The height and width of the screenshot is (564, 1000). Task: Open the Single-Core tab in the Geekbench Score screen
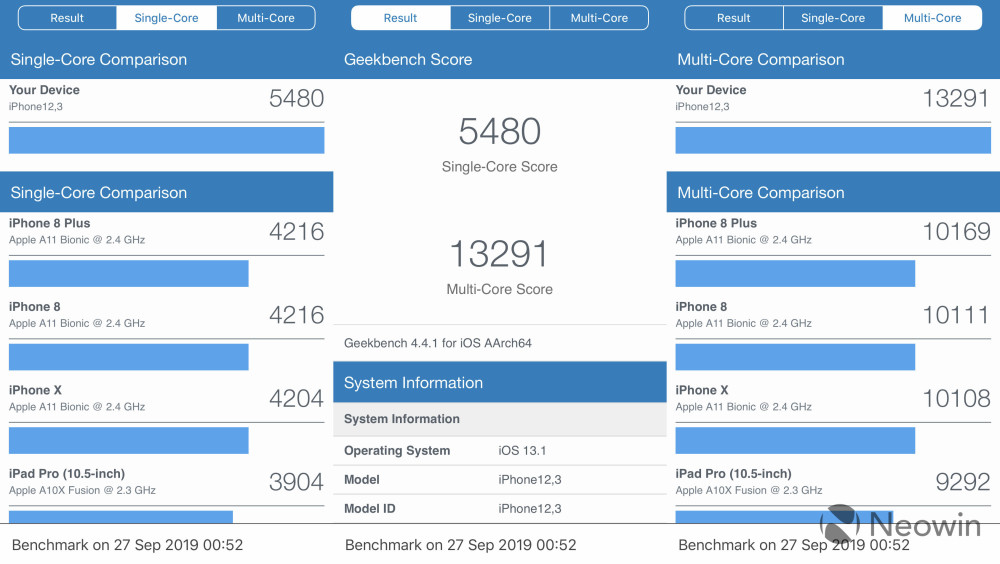(499, 18)
